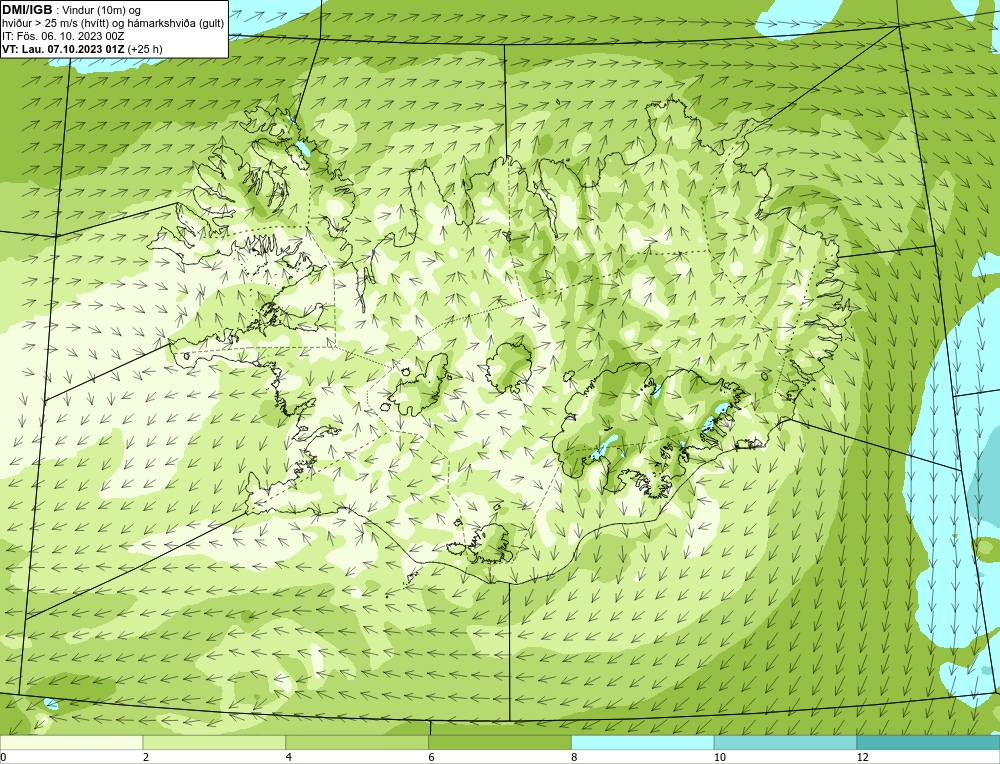This screenshot has width=1000, height=764.
Task: Click the scale label '2'
Action: coord(146,757)
